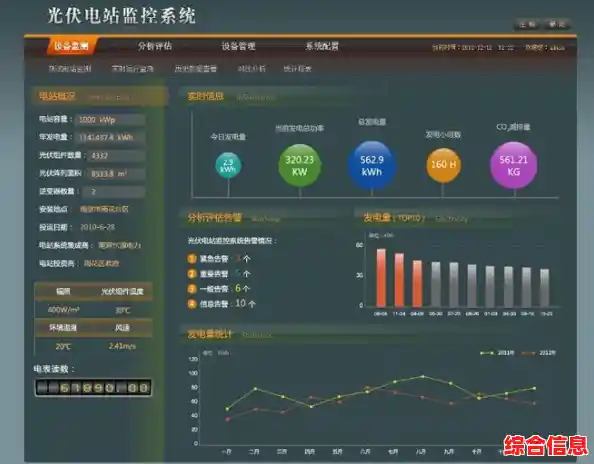Click the 电站概况 panel header

coord(100,96)
